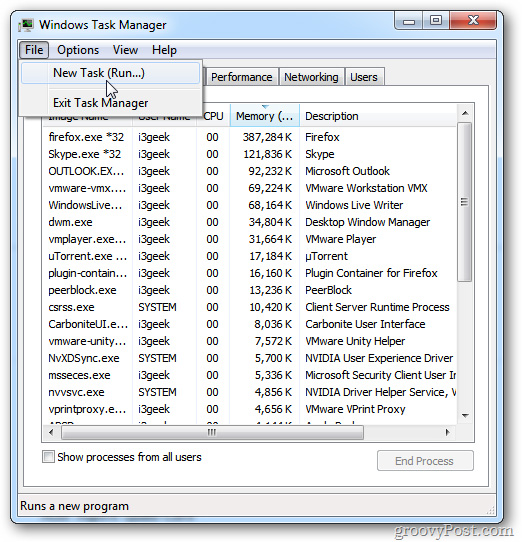Open the File menu

(34, 50)
